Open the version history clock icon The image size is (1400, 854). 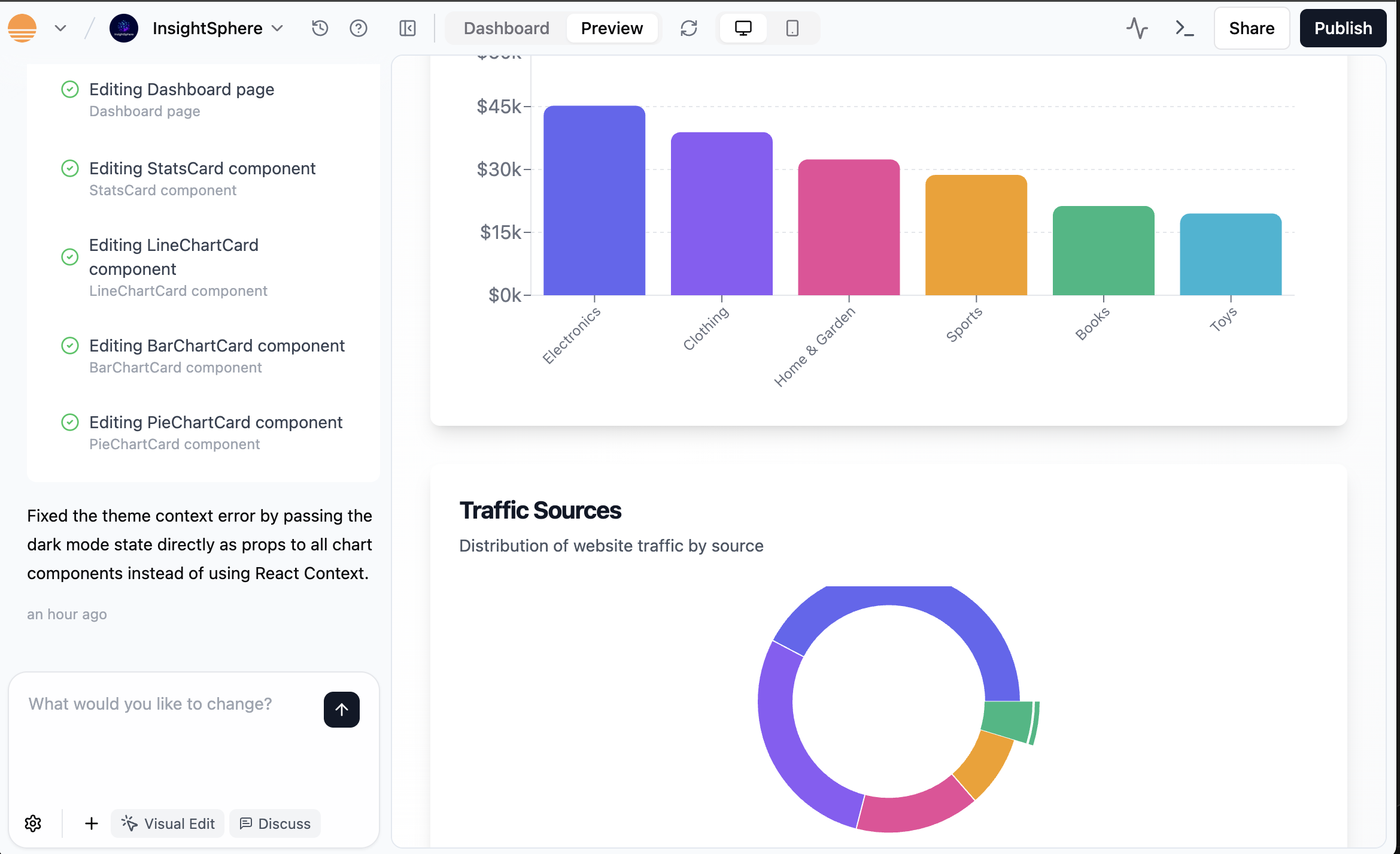click(x=320, y=28)
